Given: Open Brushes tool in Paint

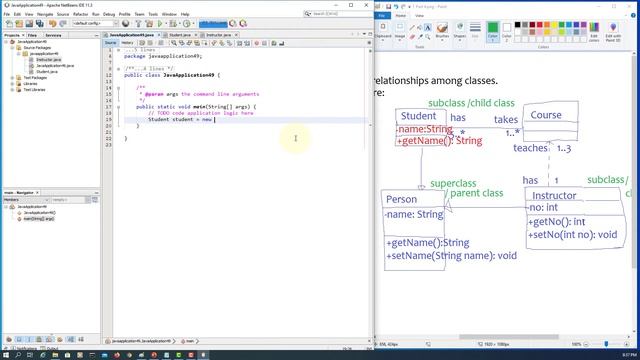Looking at the screenshot, I should pyautogui.click(x=442, y=31).
